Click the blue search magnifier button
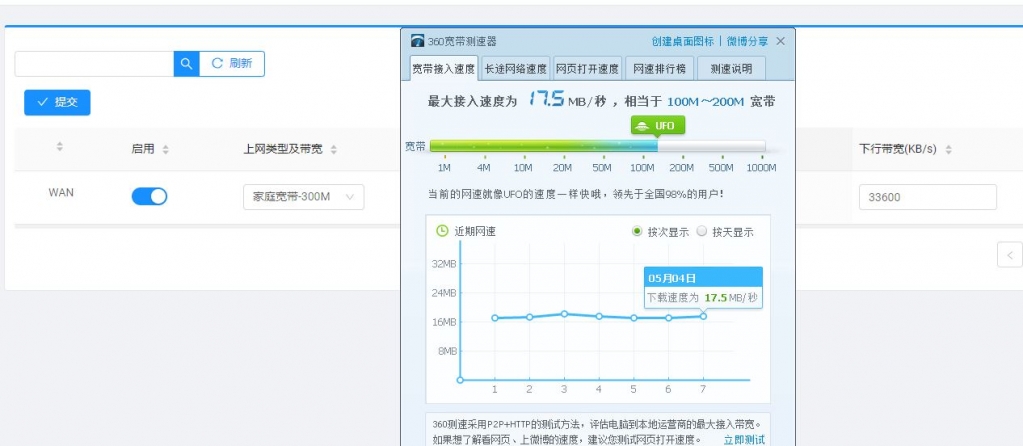 (x=187, y=64)
